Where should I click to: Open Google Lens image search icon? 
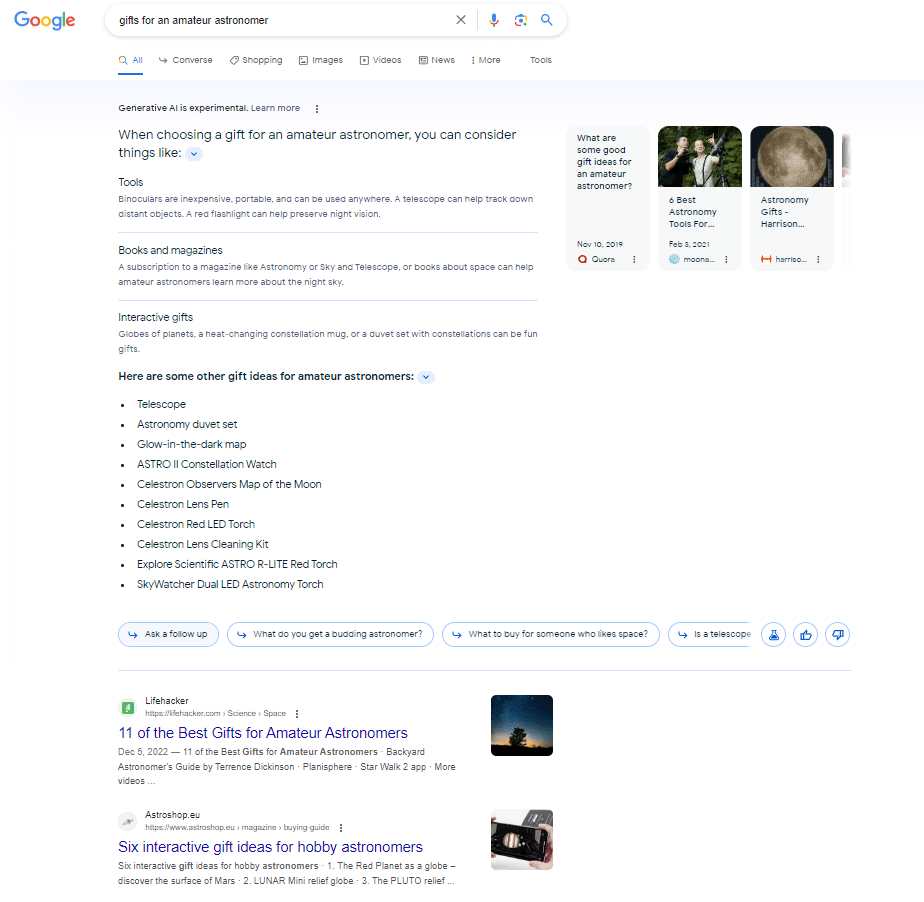tap(520, 20)
